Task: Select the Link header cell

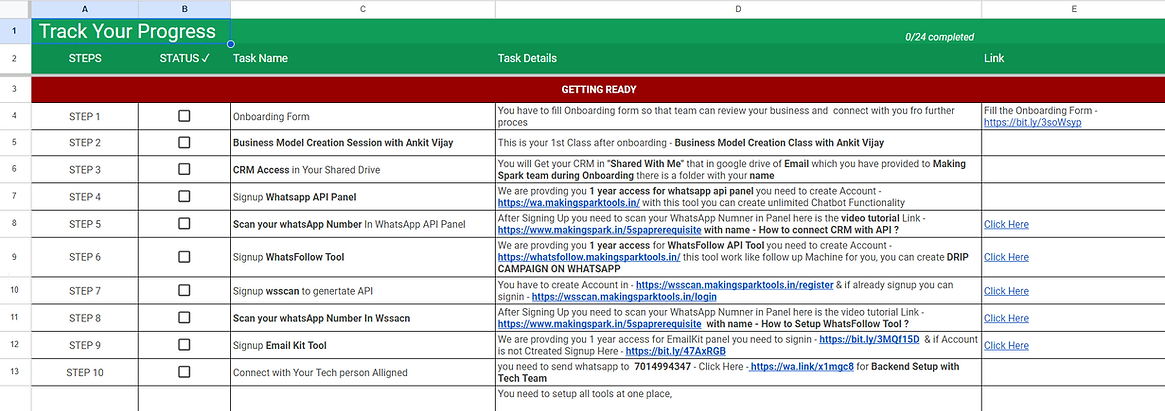Action: tap(1073, 58)
